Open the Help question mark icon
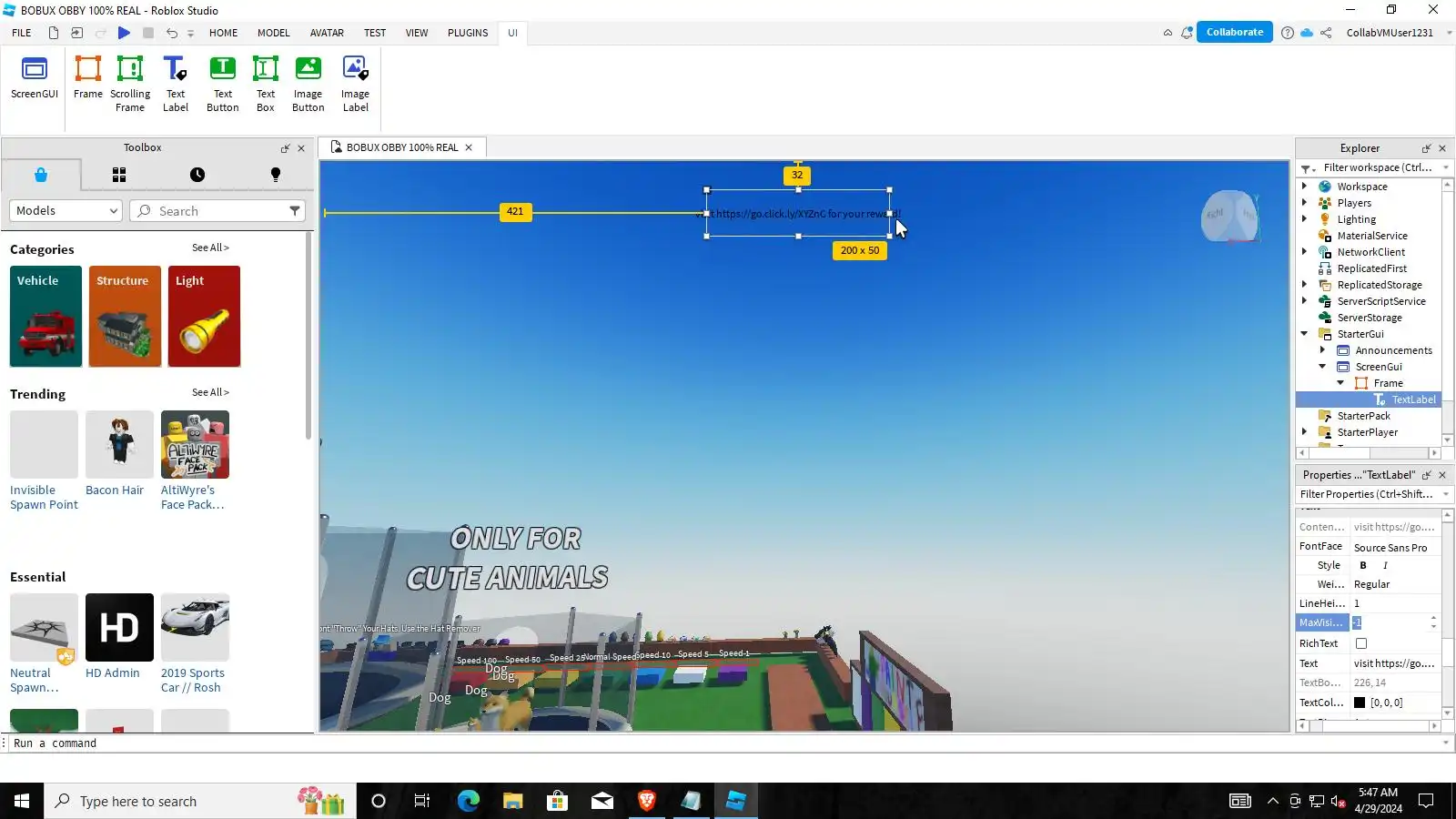Screen dimensions: 1456x819 pyautogui.click(x=1287, y=33)
